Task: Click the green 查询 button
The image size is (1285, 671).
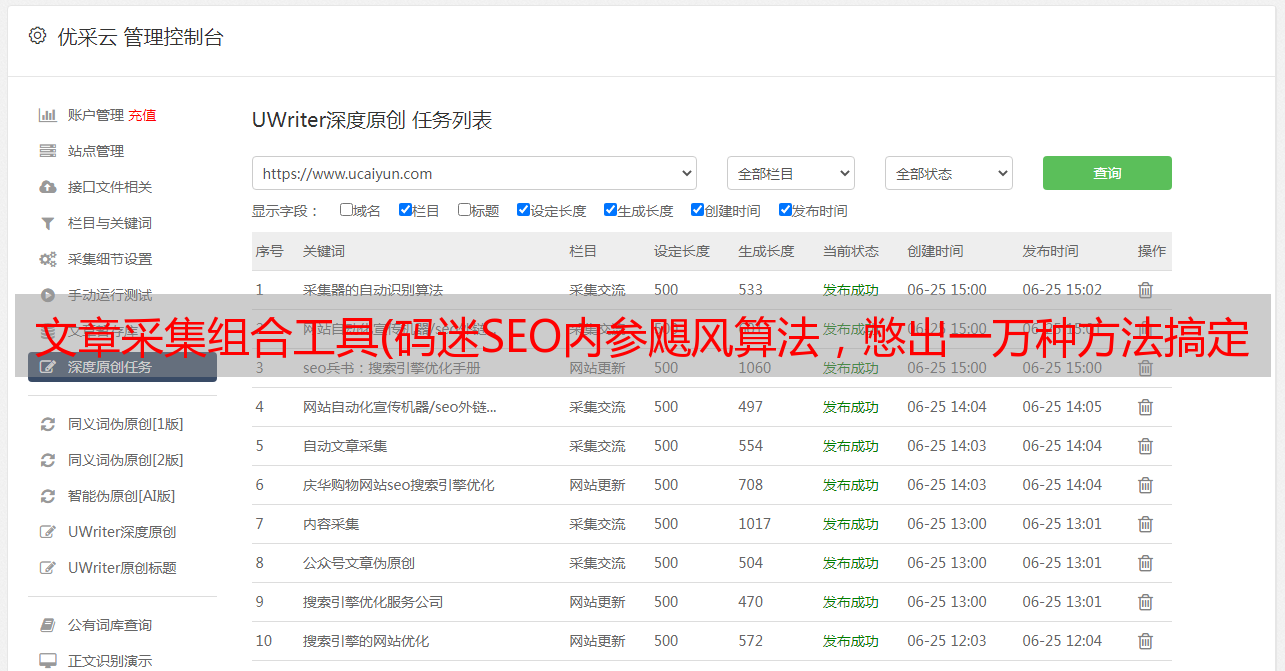Action: pyautogui.click(x=1106, y=173)
